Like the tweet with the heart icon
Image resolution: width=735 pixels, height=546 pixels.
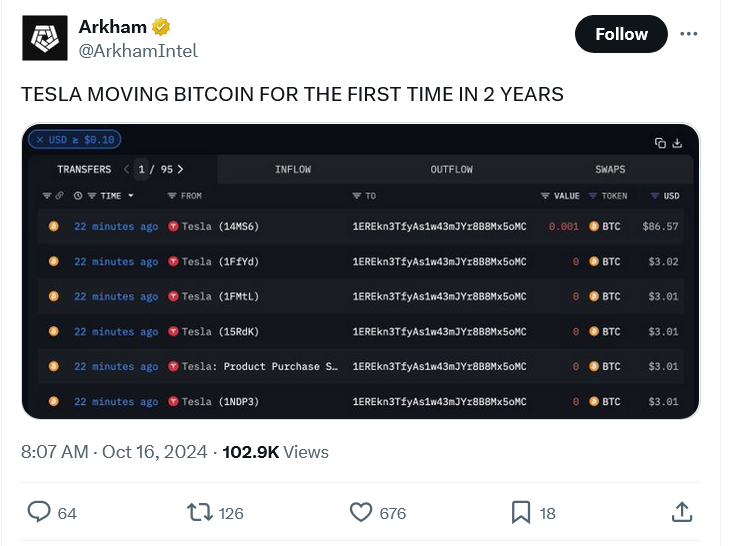point(361,512)
